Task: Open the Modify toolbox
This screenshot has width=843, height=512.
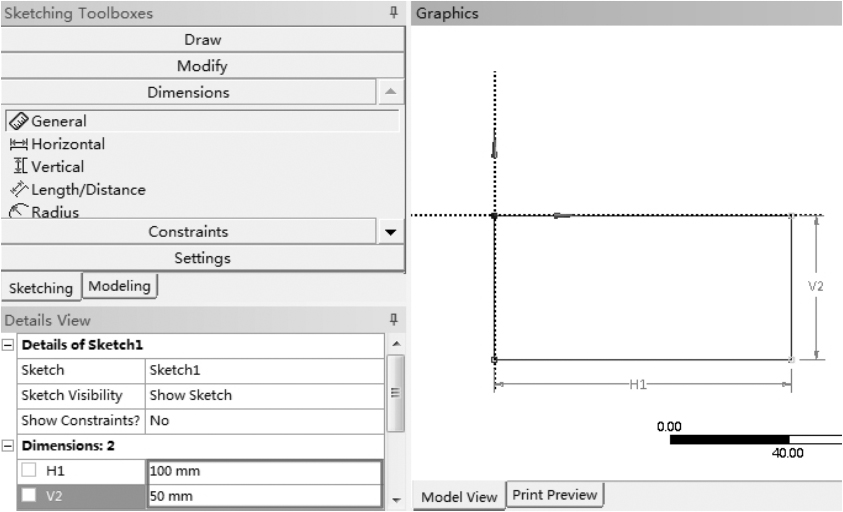Action: pos(202,66)
